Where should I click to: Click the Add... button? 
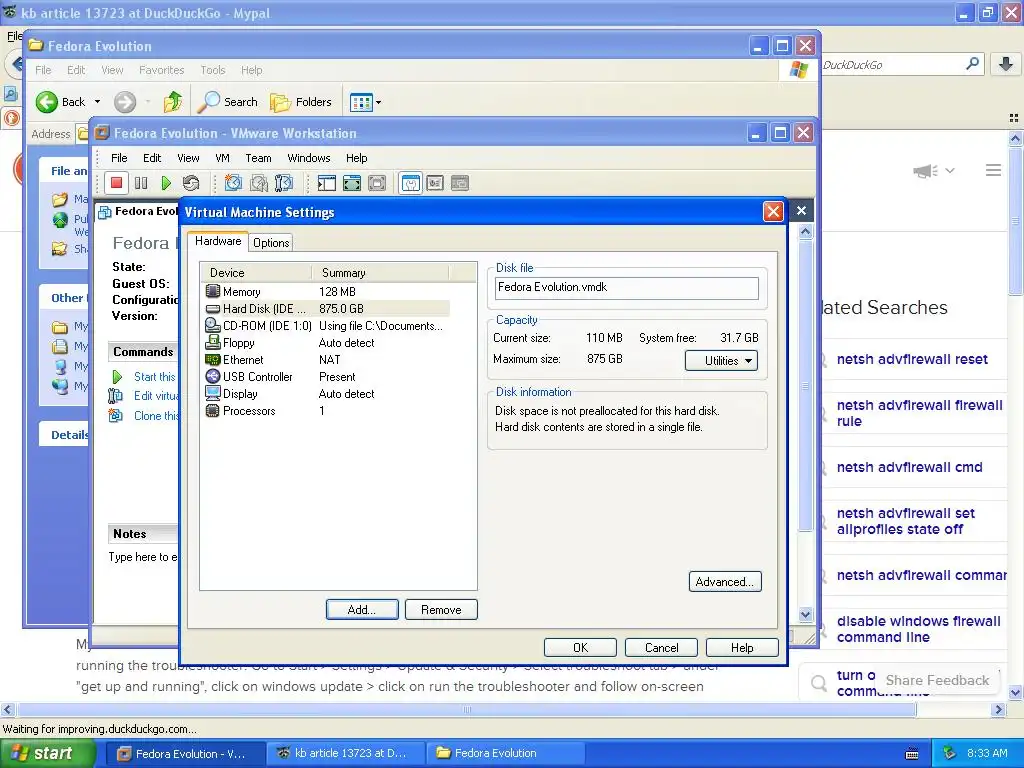coord(362,610)
